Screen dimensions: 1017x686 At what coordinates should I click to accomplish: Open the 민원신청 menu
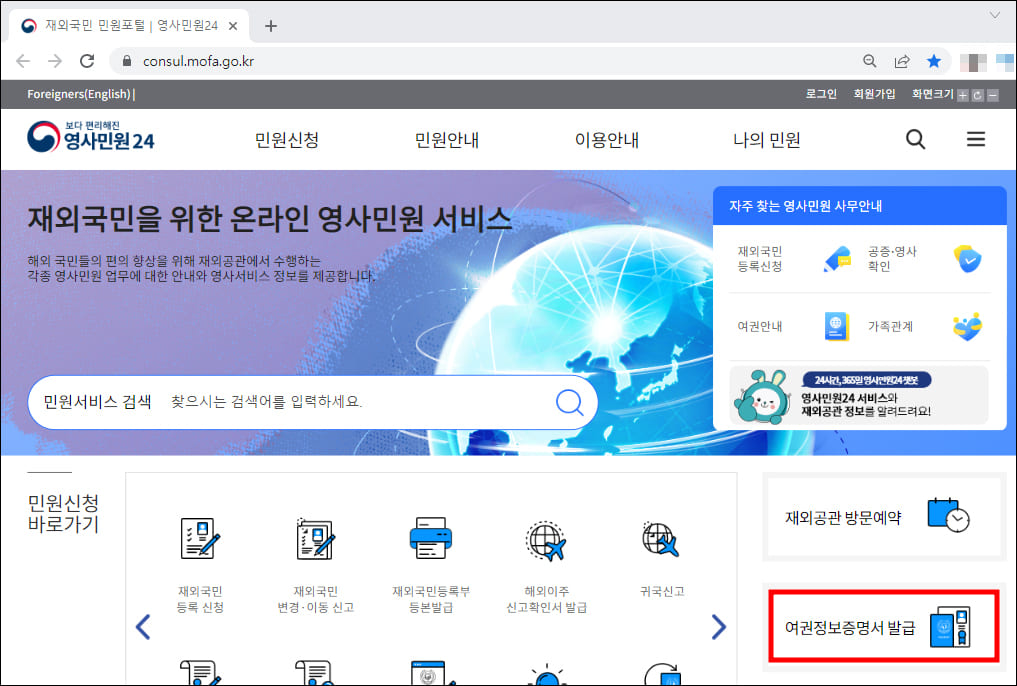tap(286, 140)
